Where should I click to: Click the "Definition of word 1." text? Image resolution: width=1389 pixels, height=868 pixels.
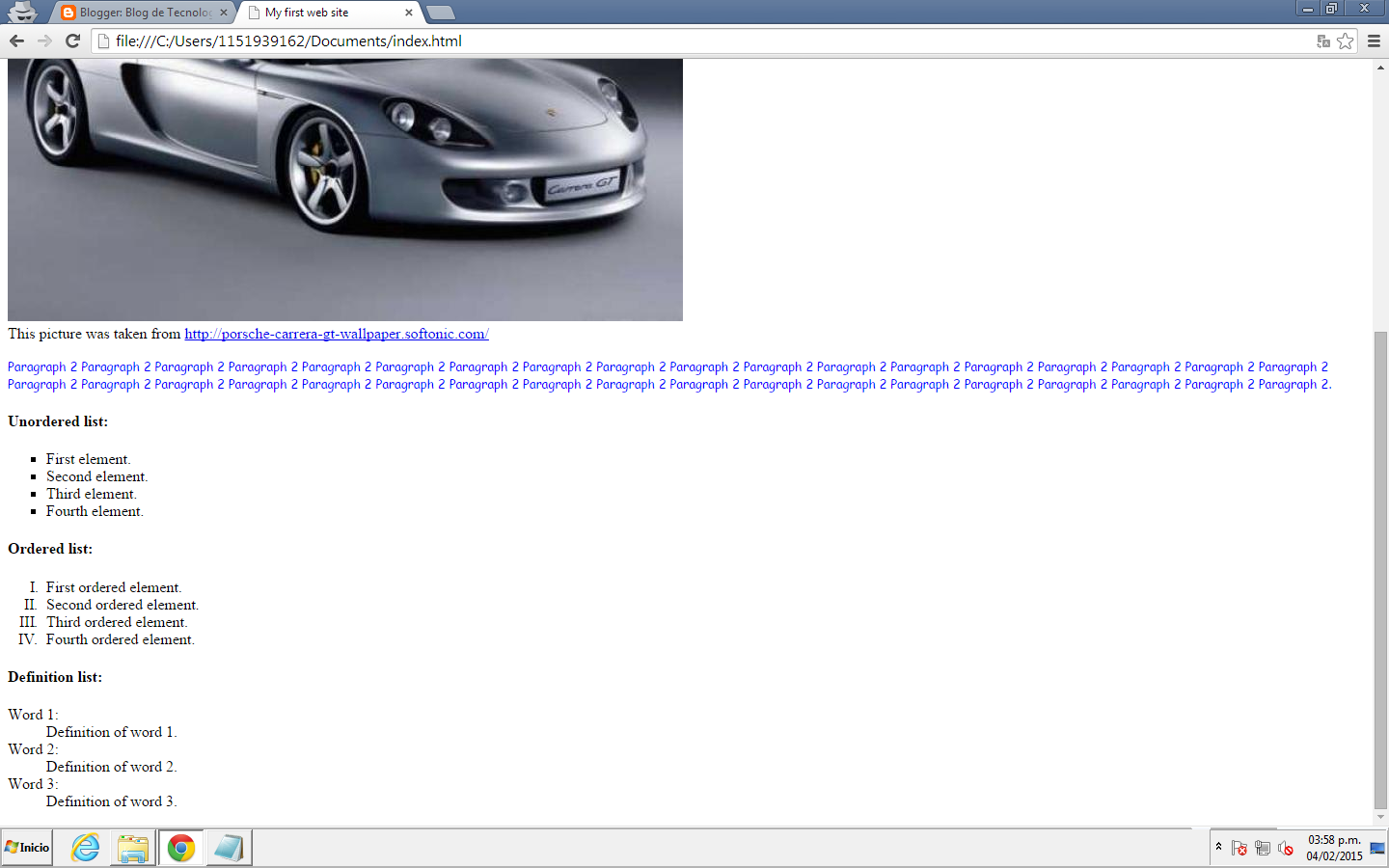[112, 732]
